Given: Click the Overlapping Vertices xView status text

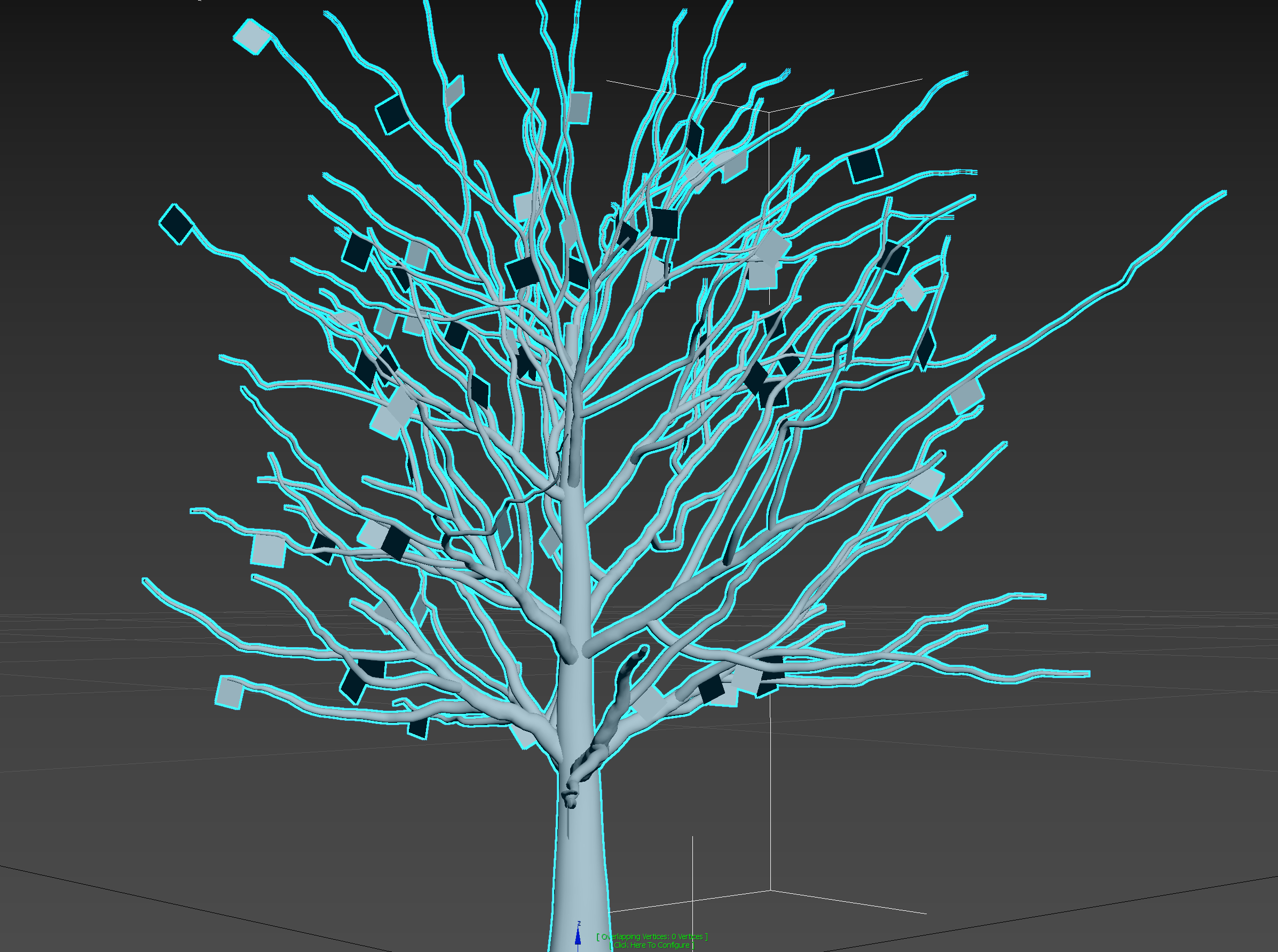Looking at the screenshot, I should pyautogui.click(x=652, y=937).
